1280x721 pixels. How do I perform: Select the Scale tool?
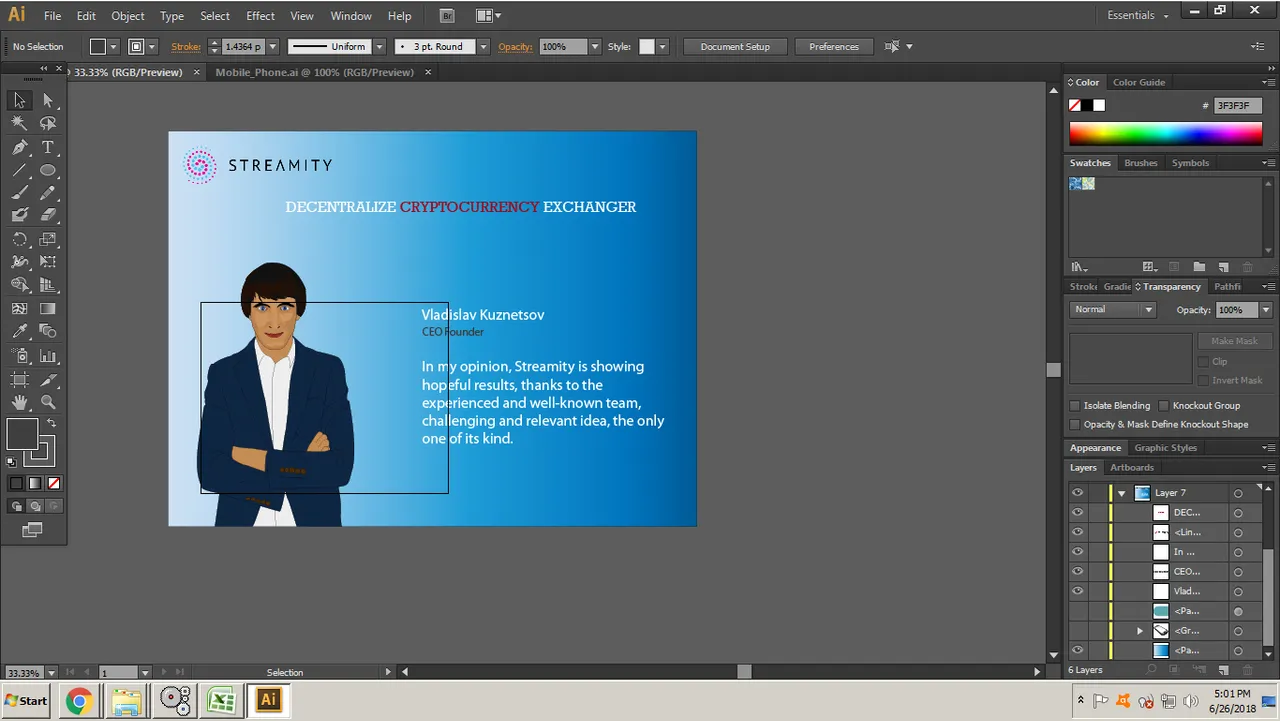[47, 239]
